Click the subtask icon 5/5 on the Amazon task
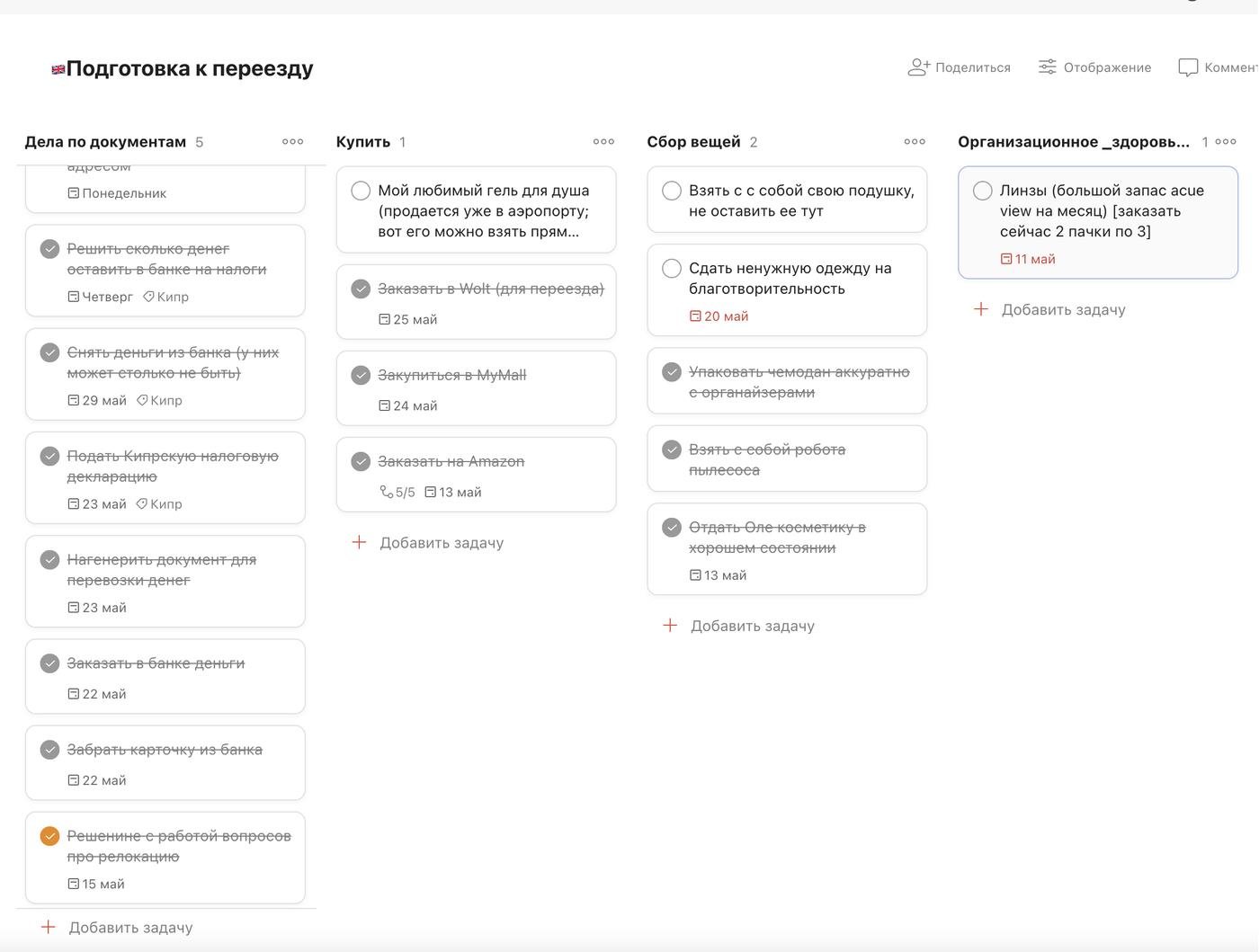This screenshot has width=1259, height=952. pyautogui.click(x=387, y=492)
